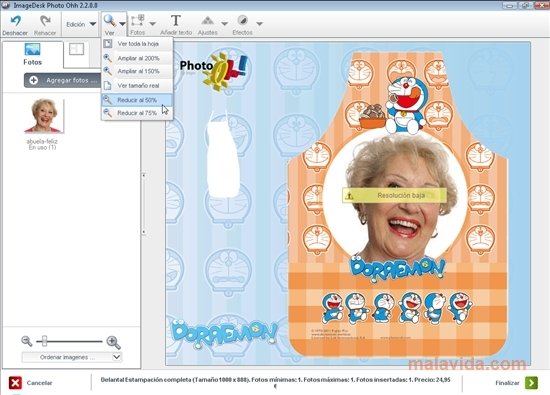Collapse the left panel upper splitter arrow

pos(144,175)
